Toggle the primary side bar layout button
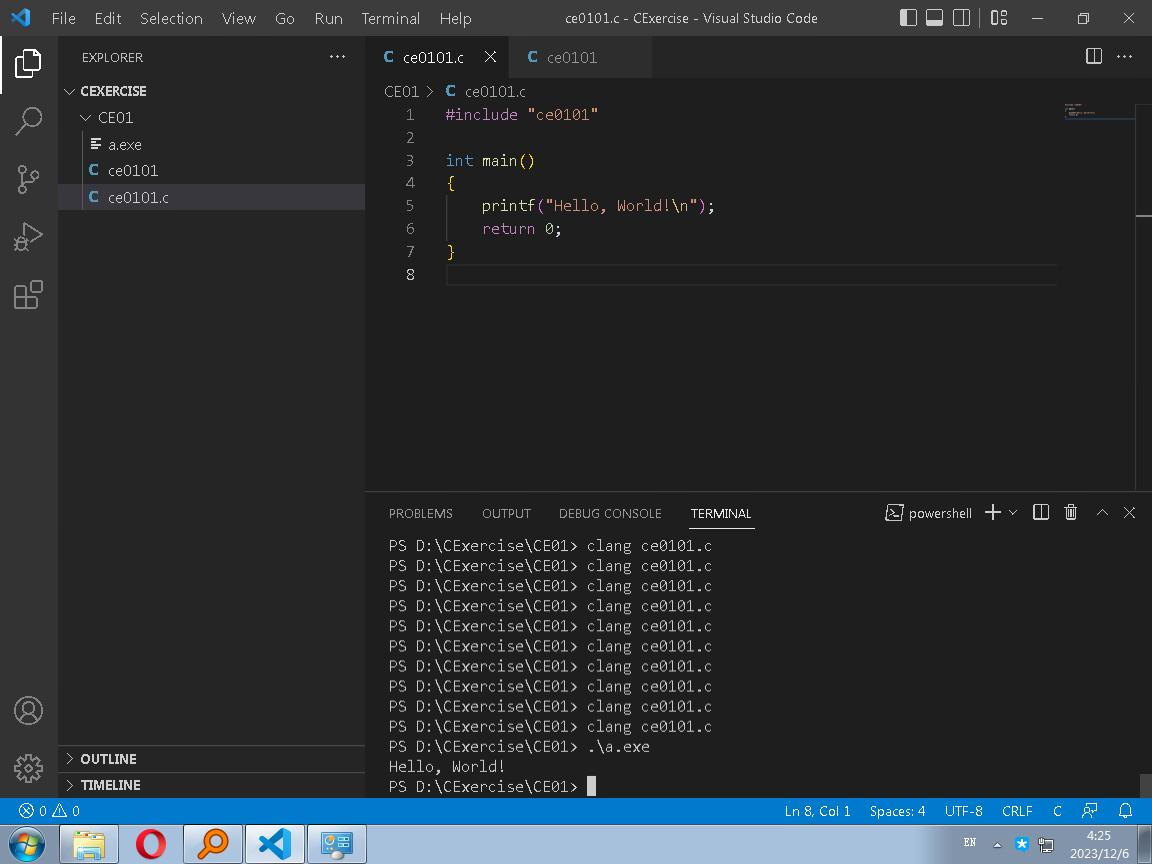 coord(908,18)
